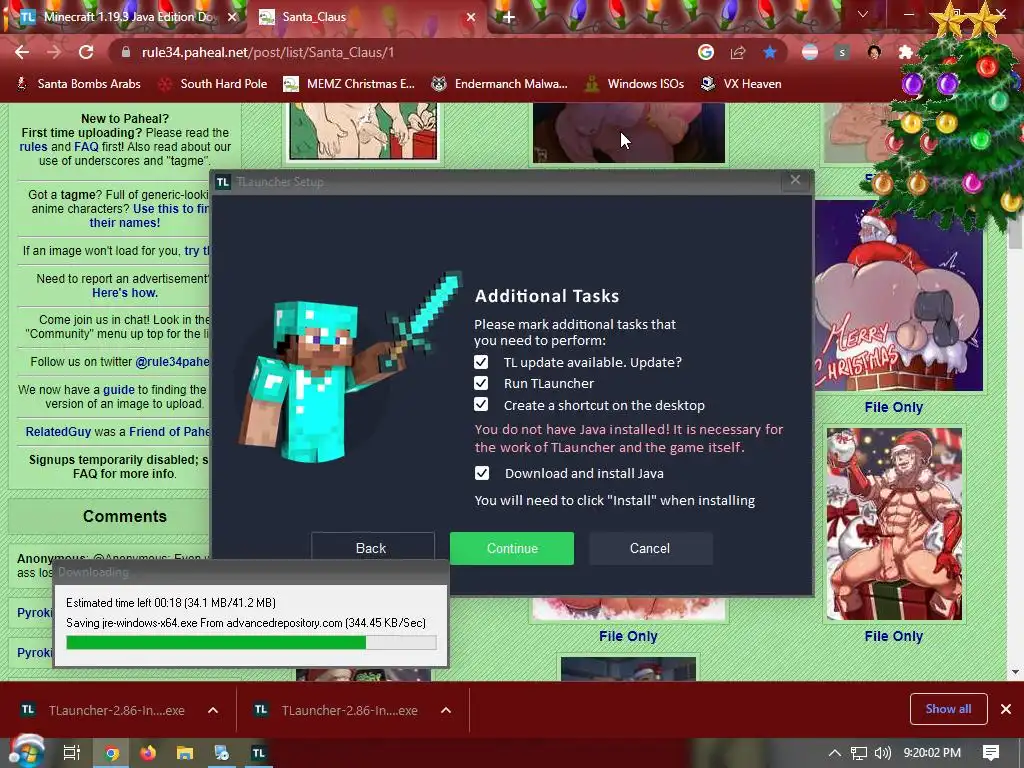This screenshot has width=1024, height=768.
Task: Open the Here's how link
Action: [125, 293]
